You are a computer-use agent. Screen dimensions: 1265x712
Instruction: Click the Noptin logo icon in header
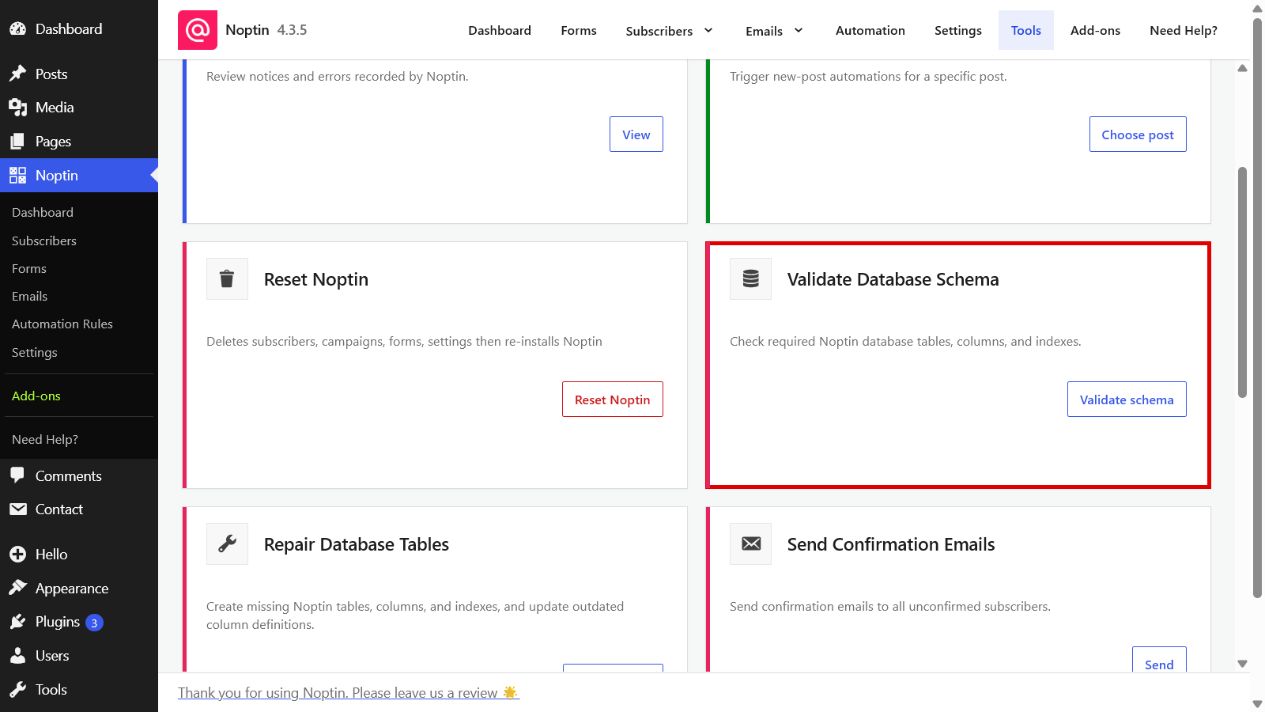point(198,30)
